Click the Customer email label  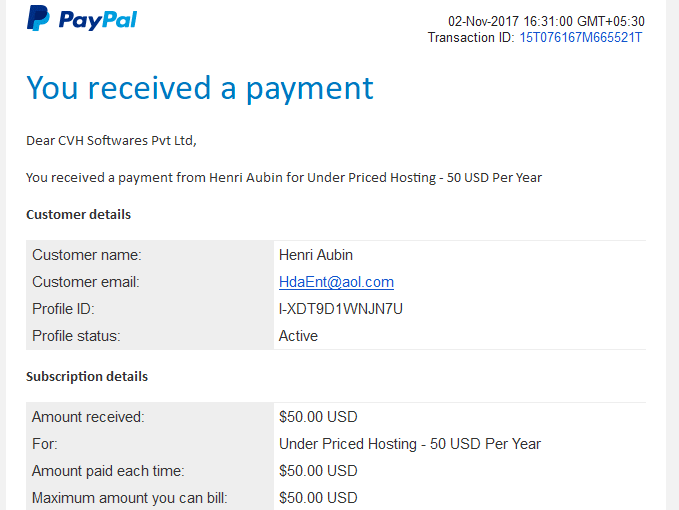[86, 282]
